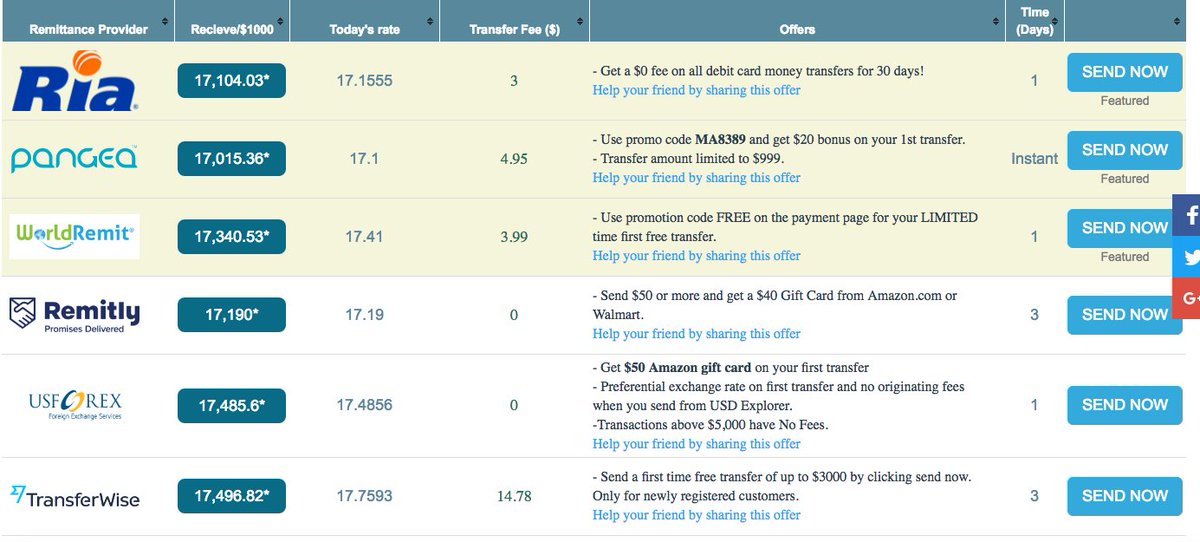Viewport: 1200px width, 542px height.
Task: Open WorldRemit's share this offer link
Action: point(696,256)
